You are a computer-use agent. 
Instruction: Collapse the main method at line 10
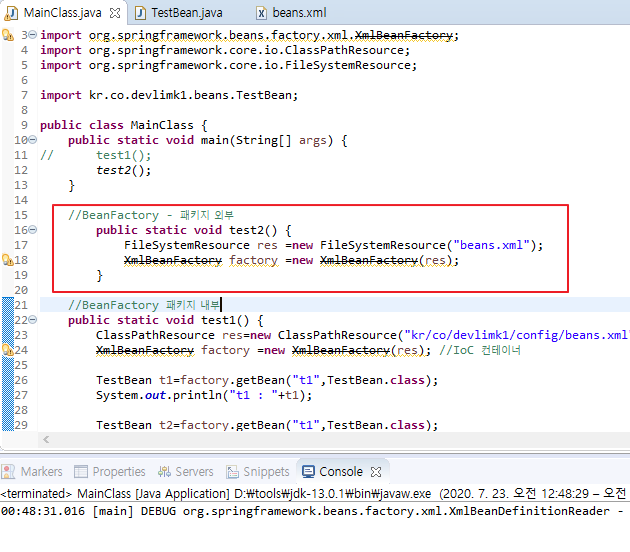[x=33, y=140]
